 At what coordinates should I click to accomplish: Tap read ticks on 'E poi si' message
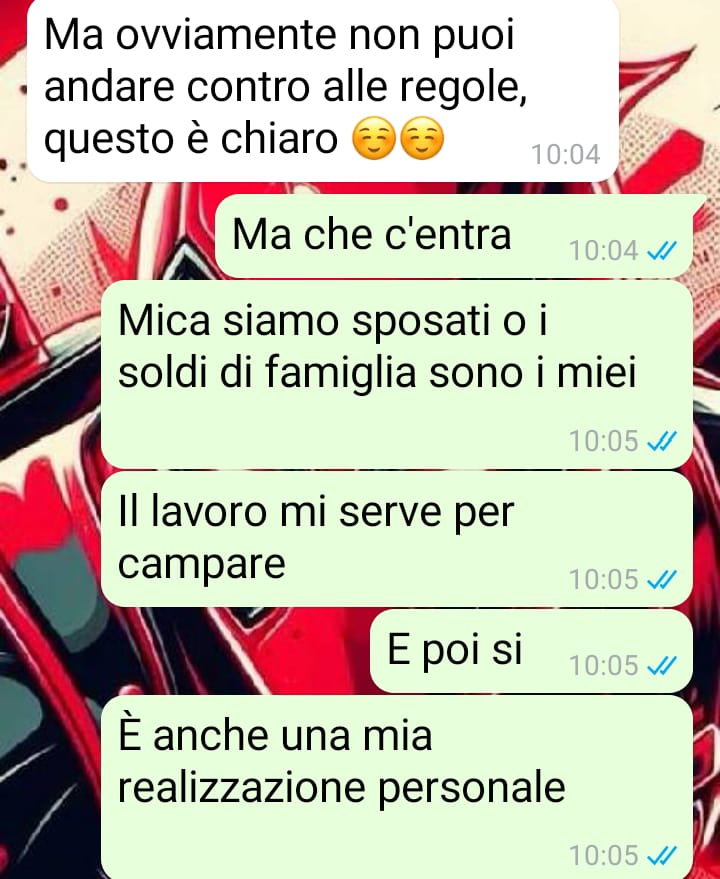662,666
